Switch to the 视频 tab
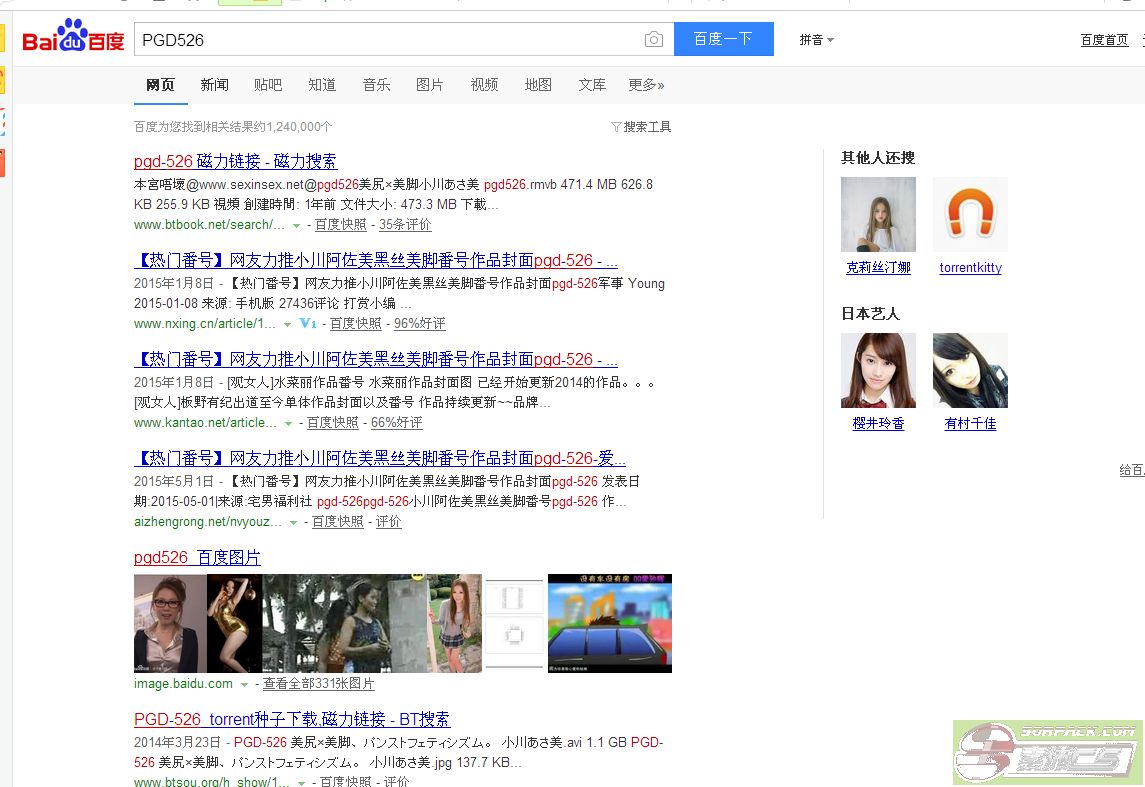Viewport: 1145px width, 787px height. pyautogui.click(x=484, y=85)
